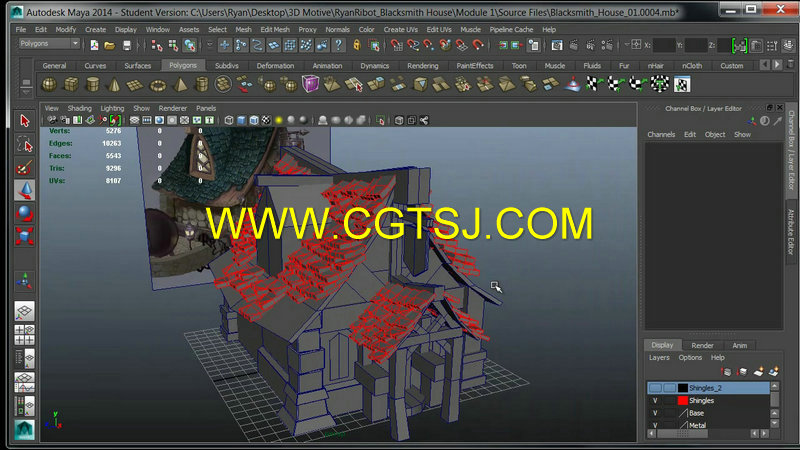The width and height of the screenshot is (800, 450).
Task: Toggle visibility of Shingles layer
Action: (x=655, y=401)
